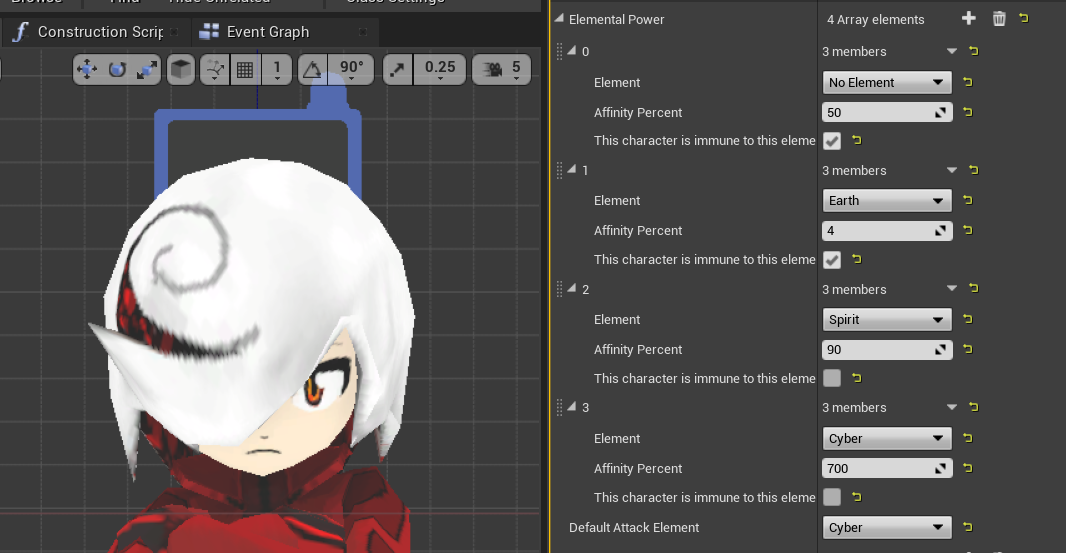Toggle rotation snapping angle icon
This screenshot has width=1066, height=553.
pos(312,69)
